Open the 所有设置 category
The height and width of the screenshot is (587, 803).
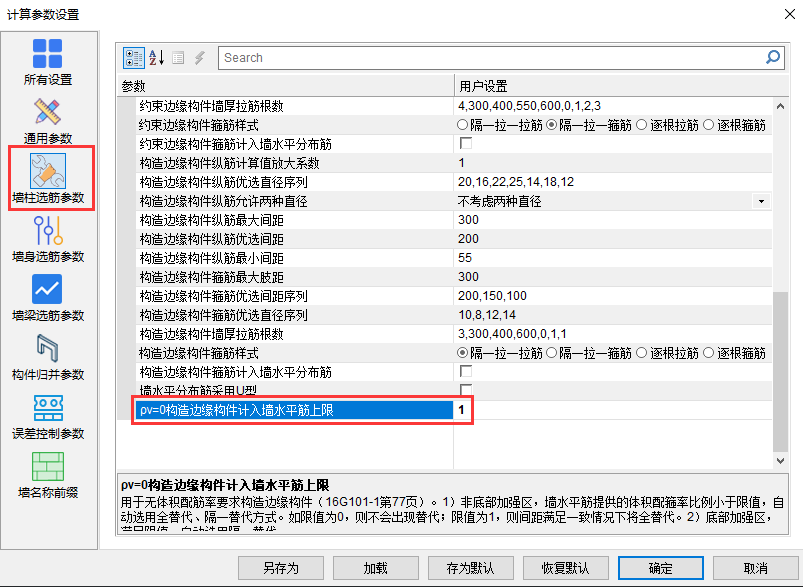pyautogui.click(x=48, y=62)
